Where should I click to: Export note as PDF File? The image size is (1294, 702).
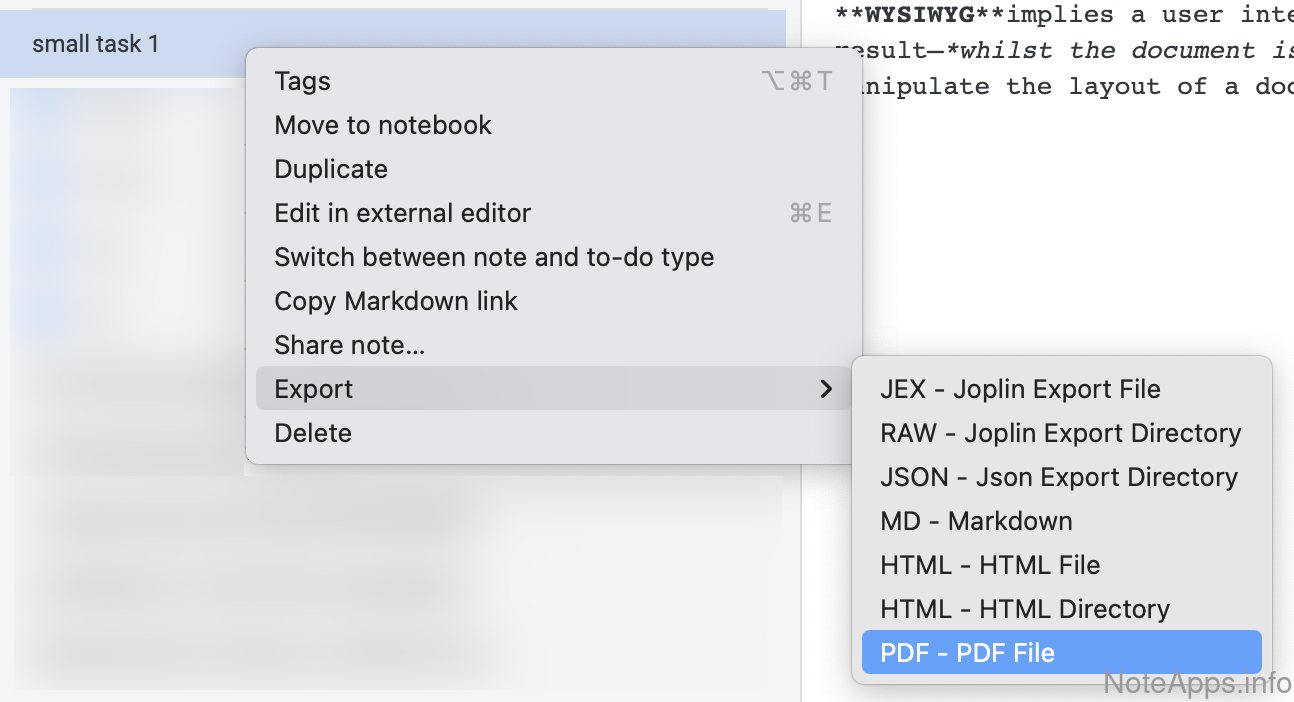967,654
